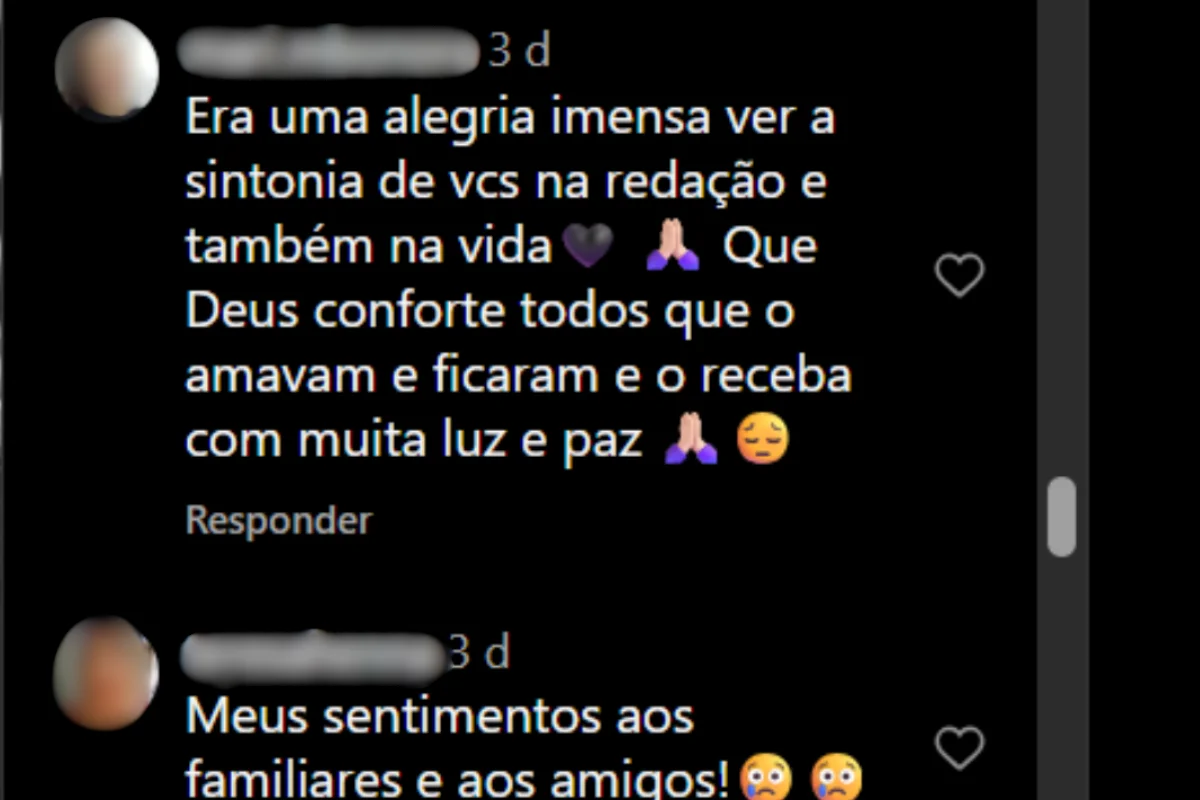Viewport: 1200px width, 800px height.
Task: Click the blurred username above "Meus sentimentos"
Action: point(311,655)
